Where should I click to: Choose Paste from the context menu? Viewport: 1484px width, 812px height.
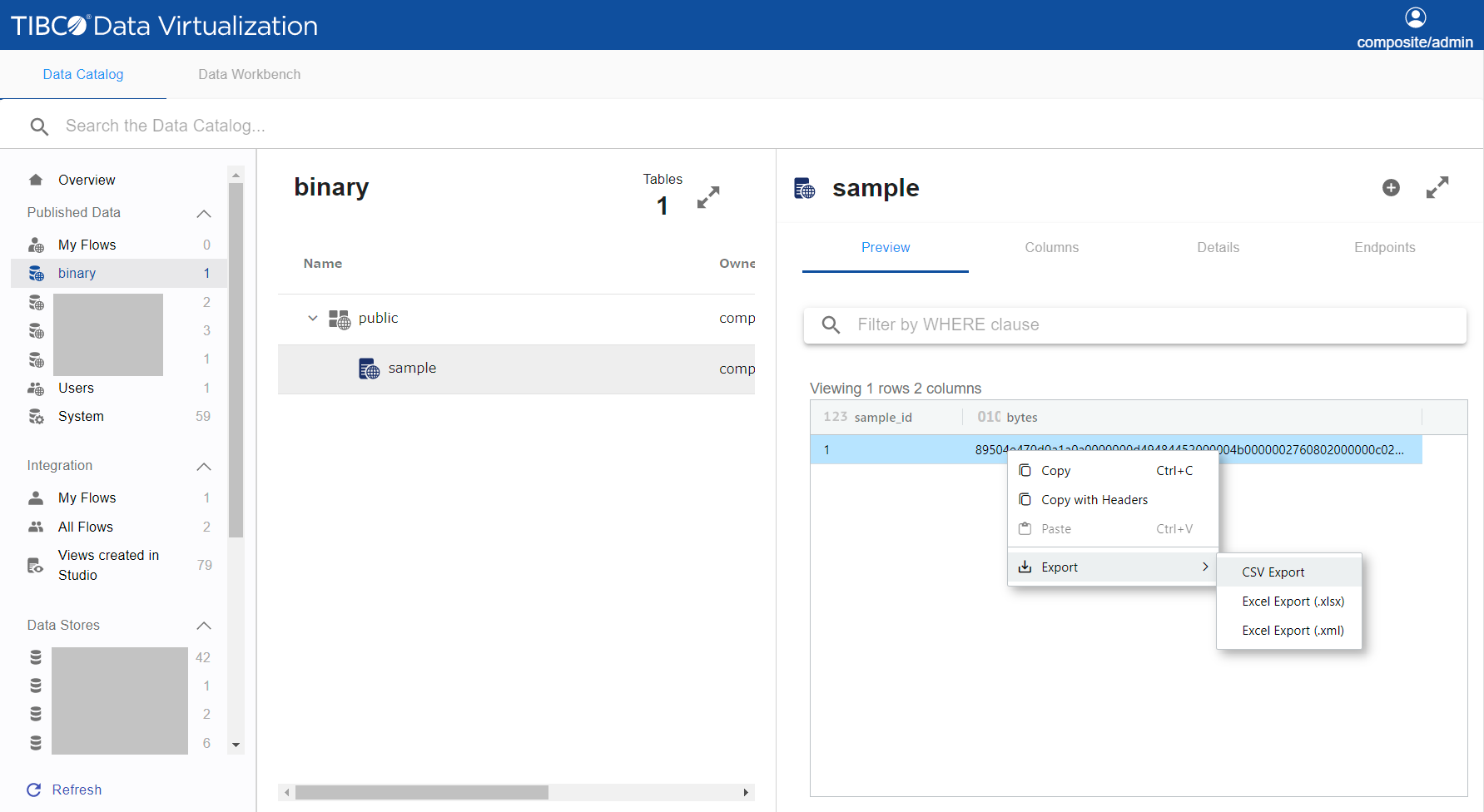tap(1113, 529)
